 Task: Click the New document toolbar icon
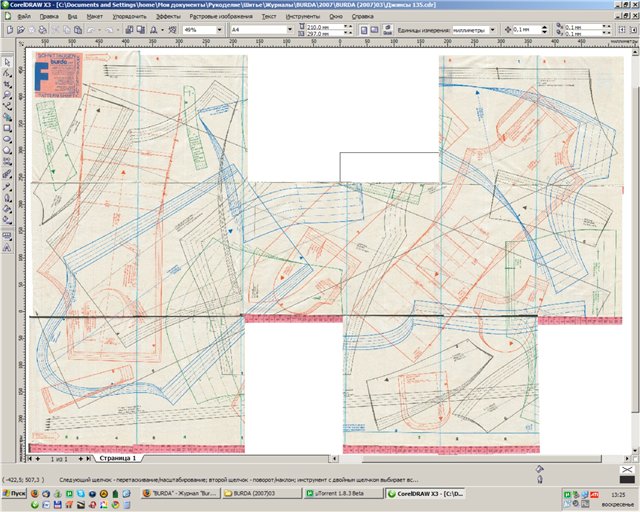[x=9, y=31]
